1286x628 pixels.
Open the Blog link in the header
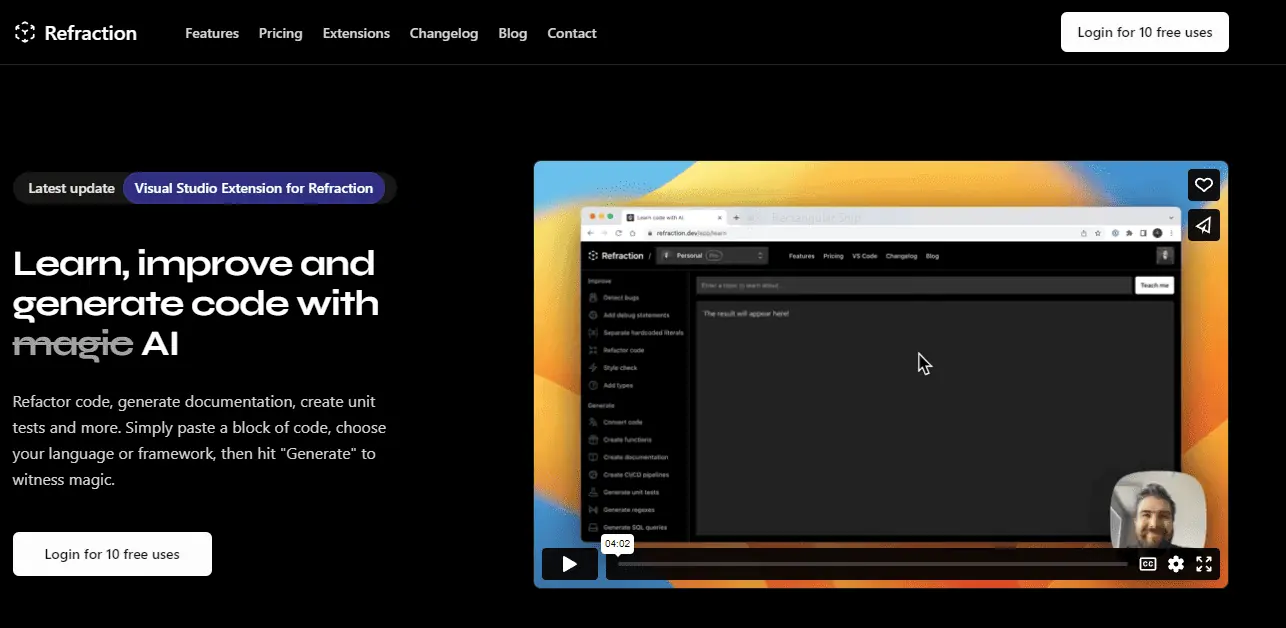(512, 33)
